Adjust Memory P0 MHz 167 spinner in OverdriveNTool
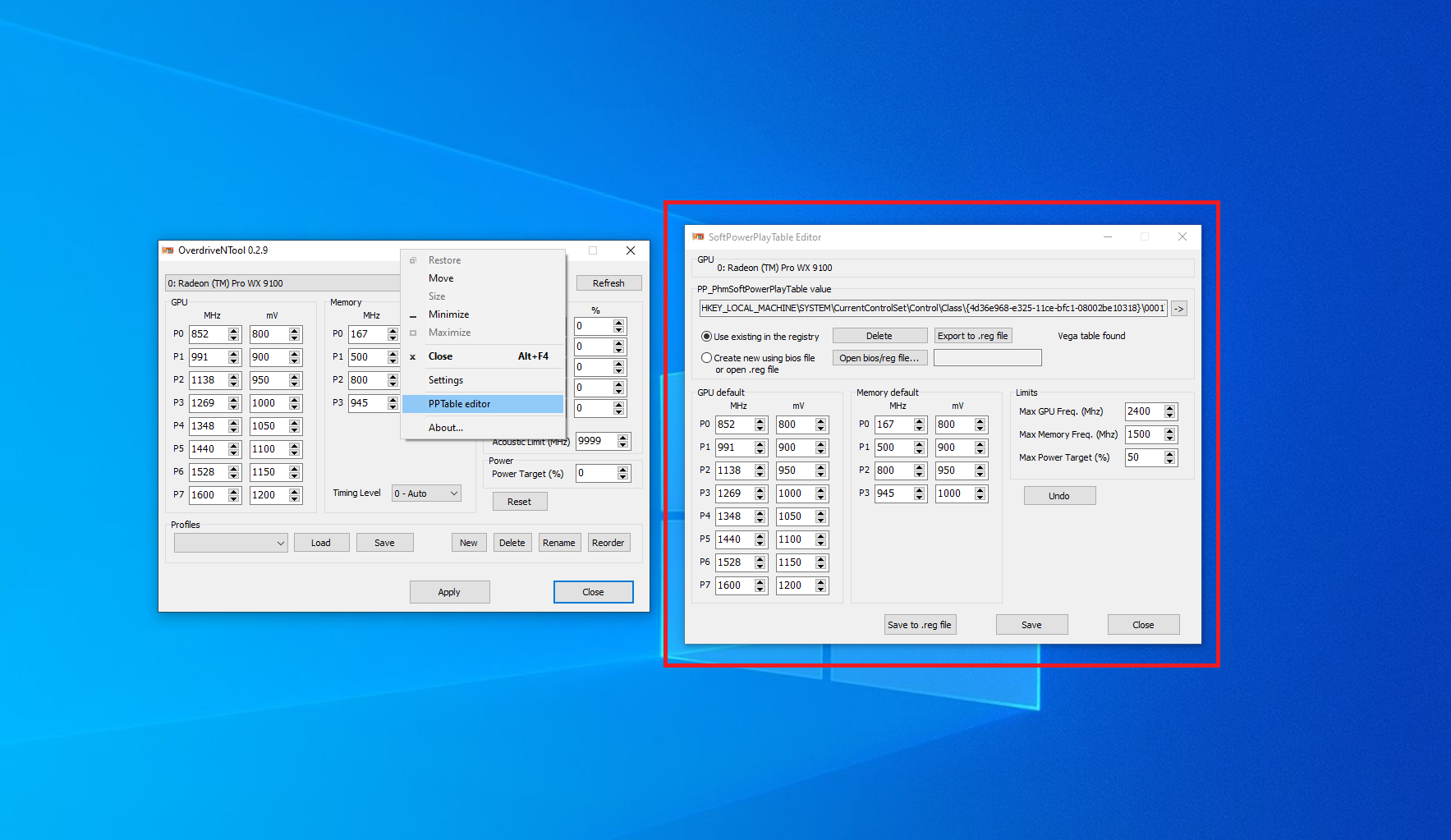Viewport: 1451px width, 840px height. pos(393,334)
